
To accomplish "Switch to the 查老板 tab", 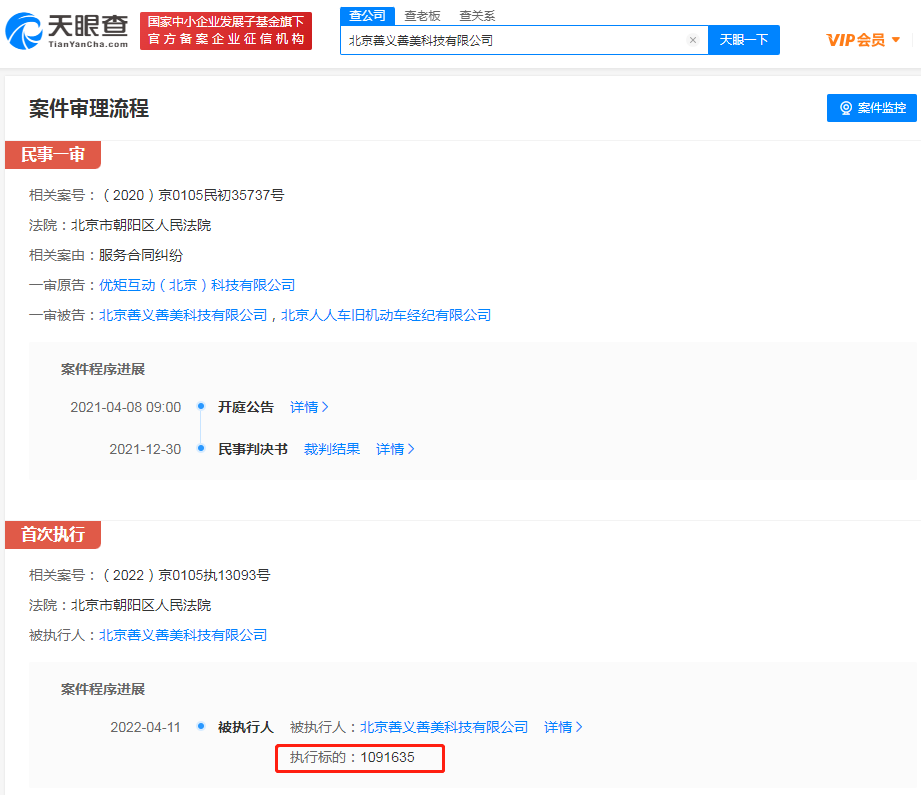I will [x=422, y=16].
